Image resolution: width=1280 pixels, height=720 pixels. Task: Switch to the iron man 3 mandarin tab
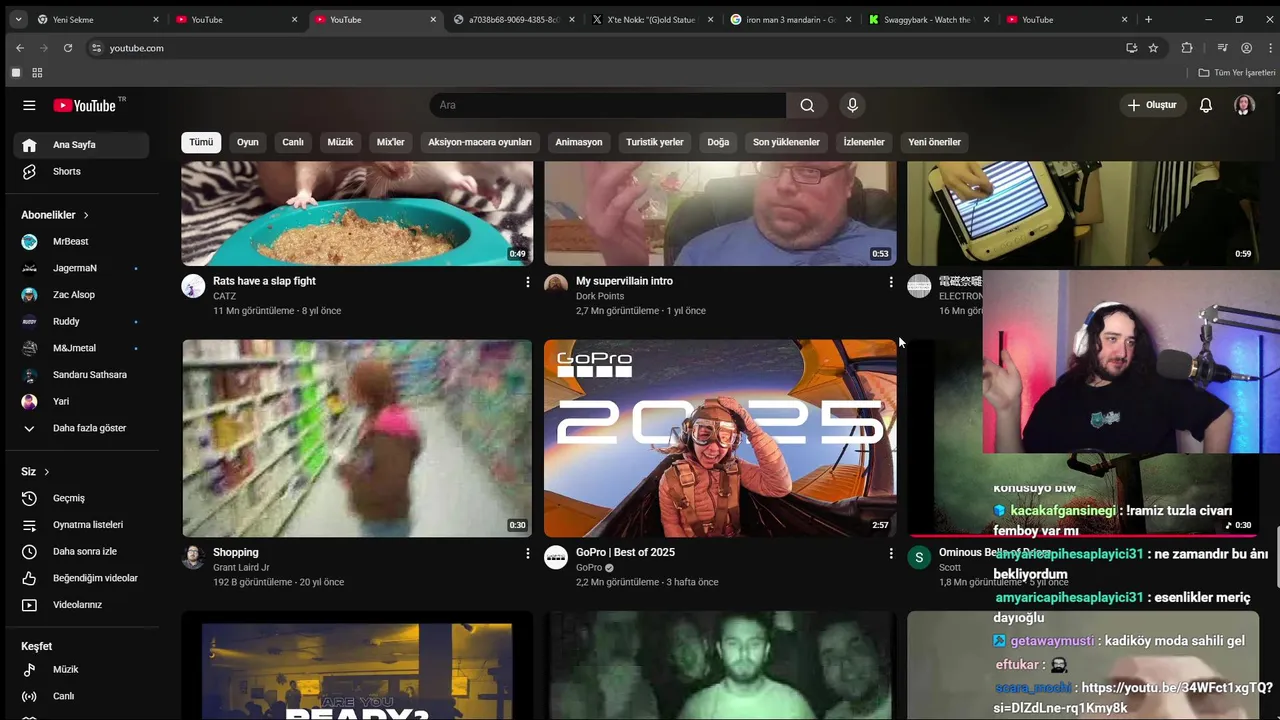(x=790, y=19)
